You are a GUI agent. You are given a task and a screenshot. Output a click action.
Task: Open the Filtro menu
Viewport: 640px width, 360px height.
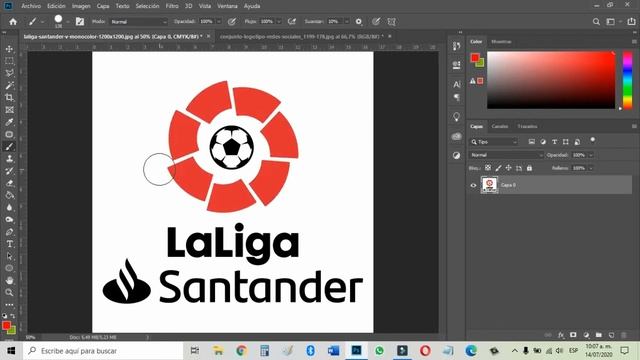click(172, 6)
